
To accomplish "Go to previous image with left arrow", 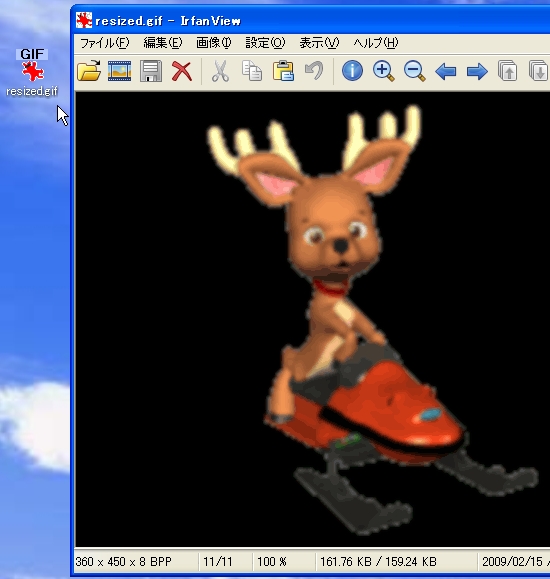I will pyautogui.click(x=445, y=71).
